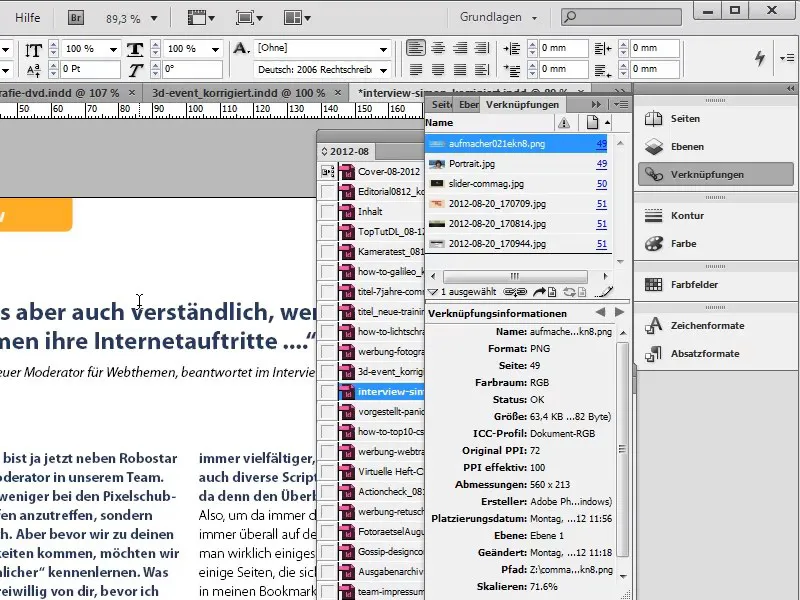Toggle checkbox beside Actioncheck book document
The image size is (800, 600).
pos(327,492)
